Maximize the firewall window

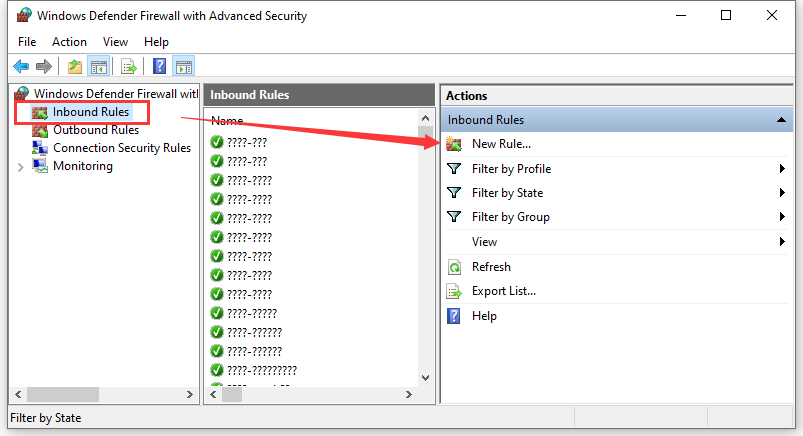pos(726,15)
